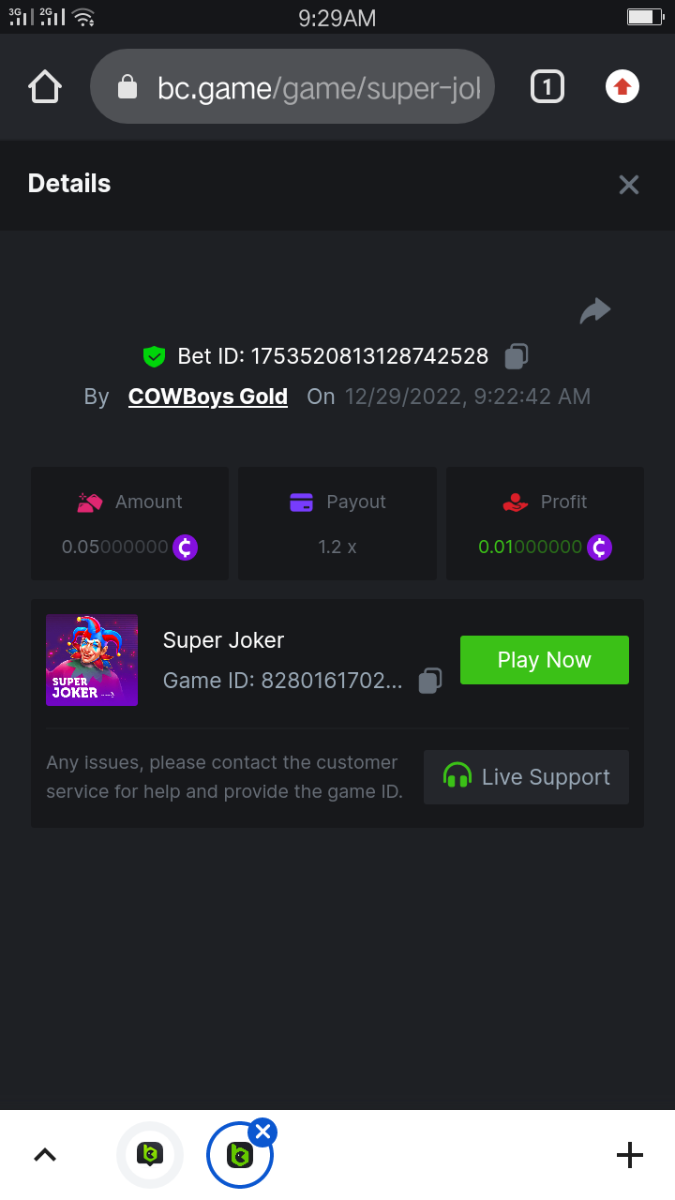675x1200 pixels.
Task: Tap the green verified shield icon
Action: [x=153, y=356]
